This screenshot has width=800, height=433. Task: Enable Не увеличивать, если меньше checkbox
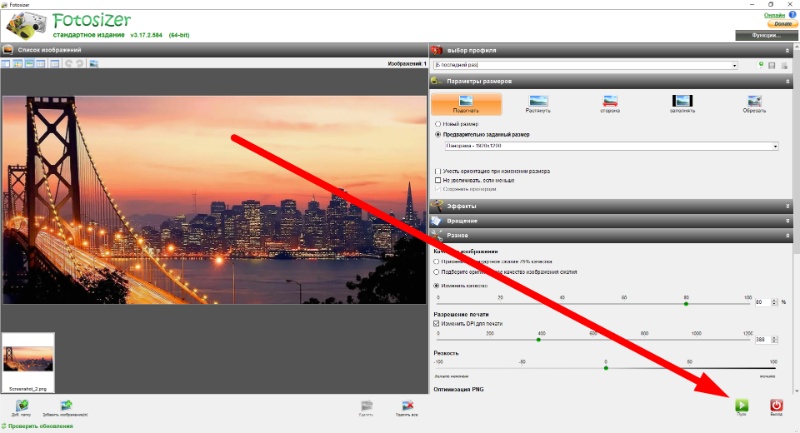[x=438, y=180]
